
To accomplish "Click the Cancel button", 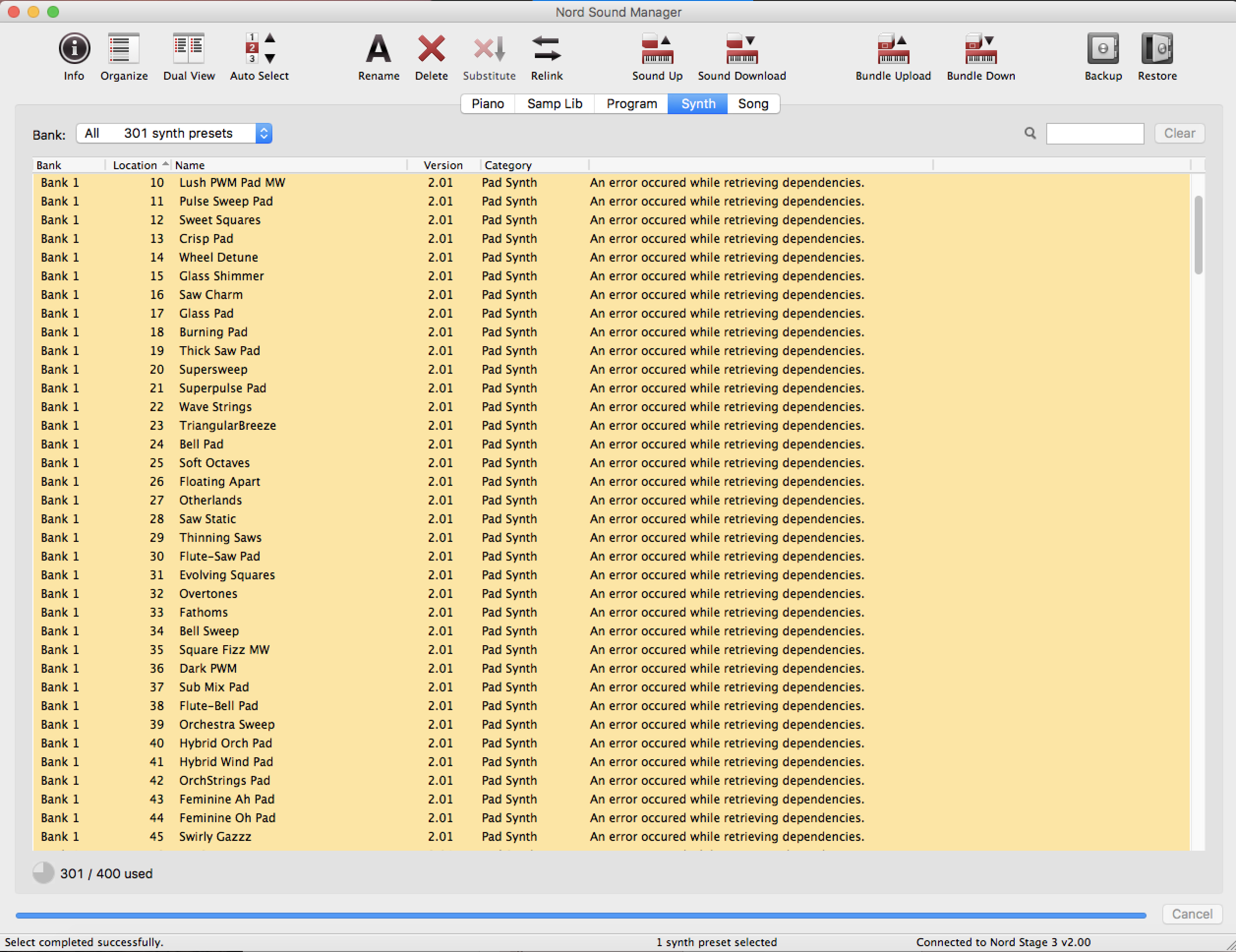I will coord(1192,914).
